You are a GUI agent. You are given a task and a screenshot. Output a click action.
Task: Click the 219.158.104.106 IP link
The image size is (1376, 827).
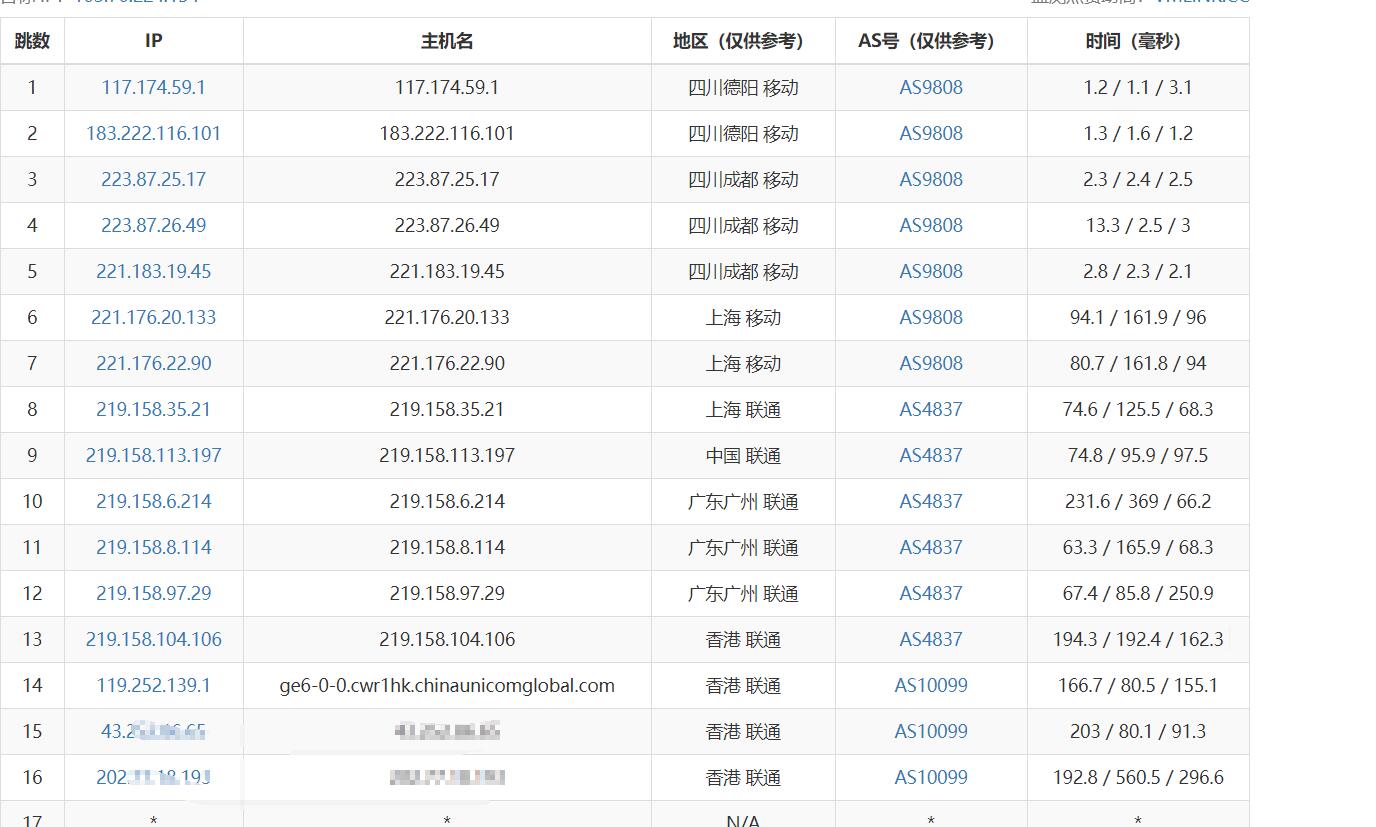(153, 639)
